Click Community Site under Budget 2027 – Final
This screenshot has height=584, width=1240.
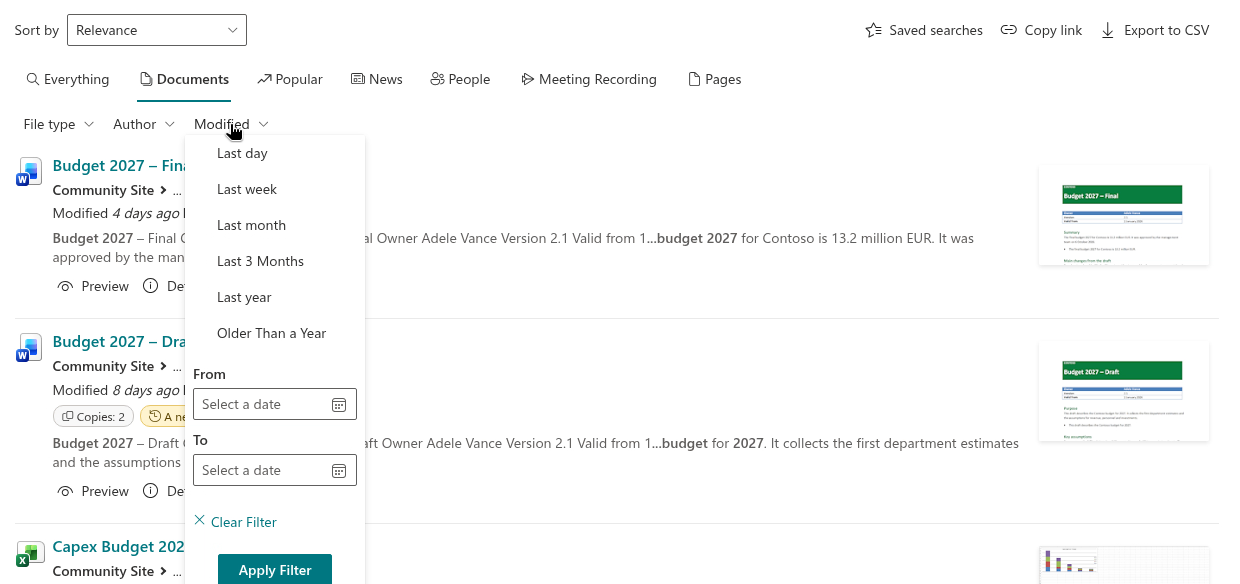(104, 190)
